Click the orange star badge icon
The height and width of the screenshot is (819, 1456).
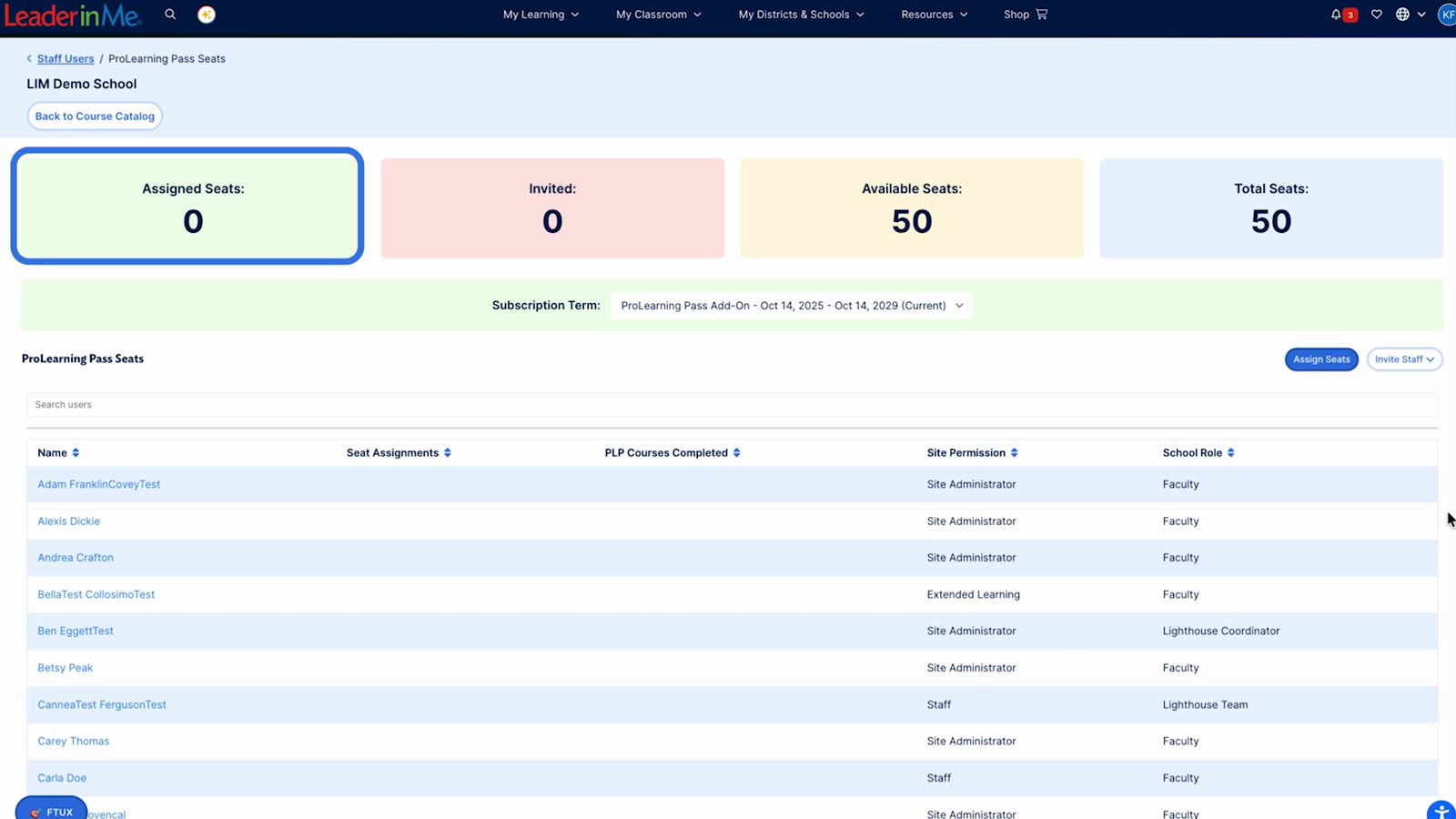(x=207, y=15)
